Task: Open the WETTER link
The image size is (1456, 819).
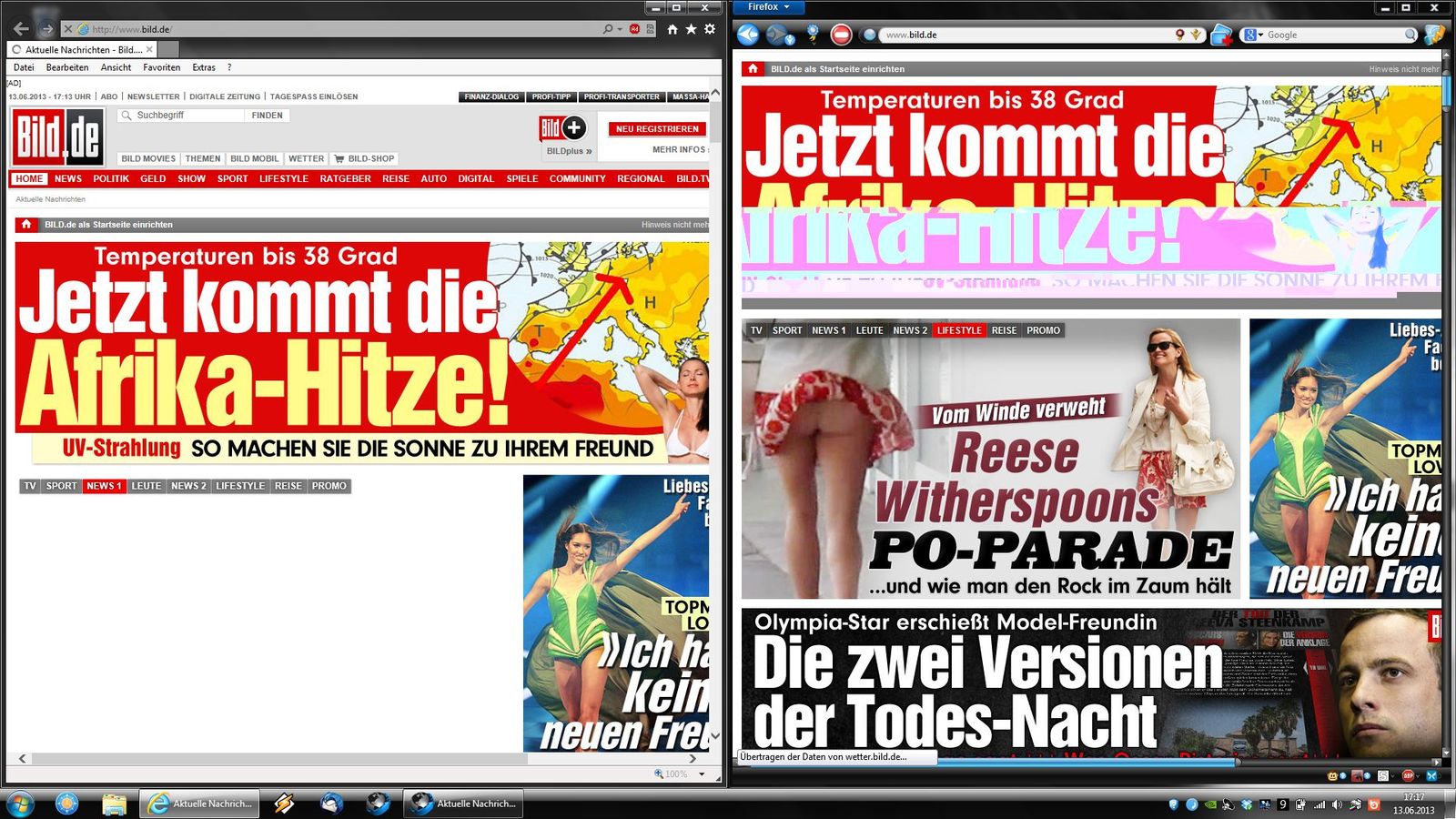Action: (306, 158)
